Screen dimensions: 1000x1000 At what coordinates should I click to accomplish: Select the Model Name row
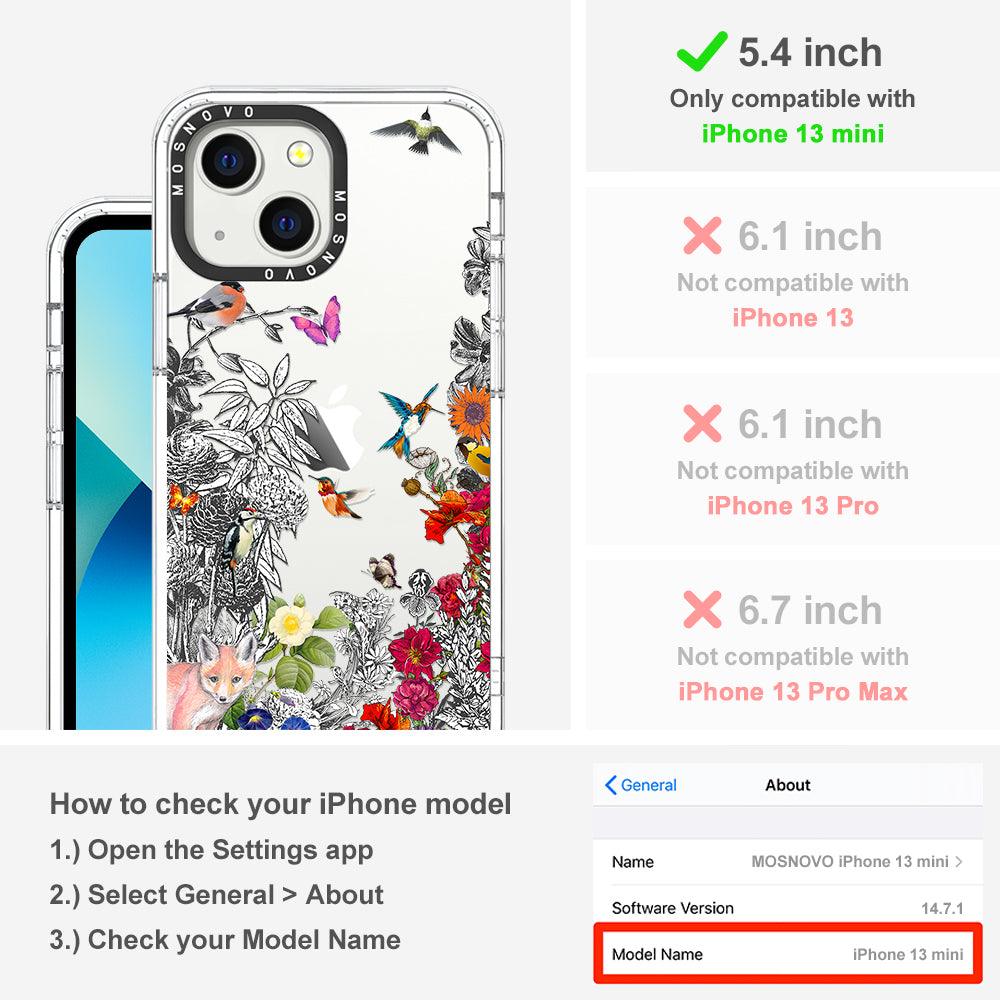pyautogui.click(x=788, y=954)
